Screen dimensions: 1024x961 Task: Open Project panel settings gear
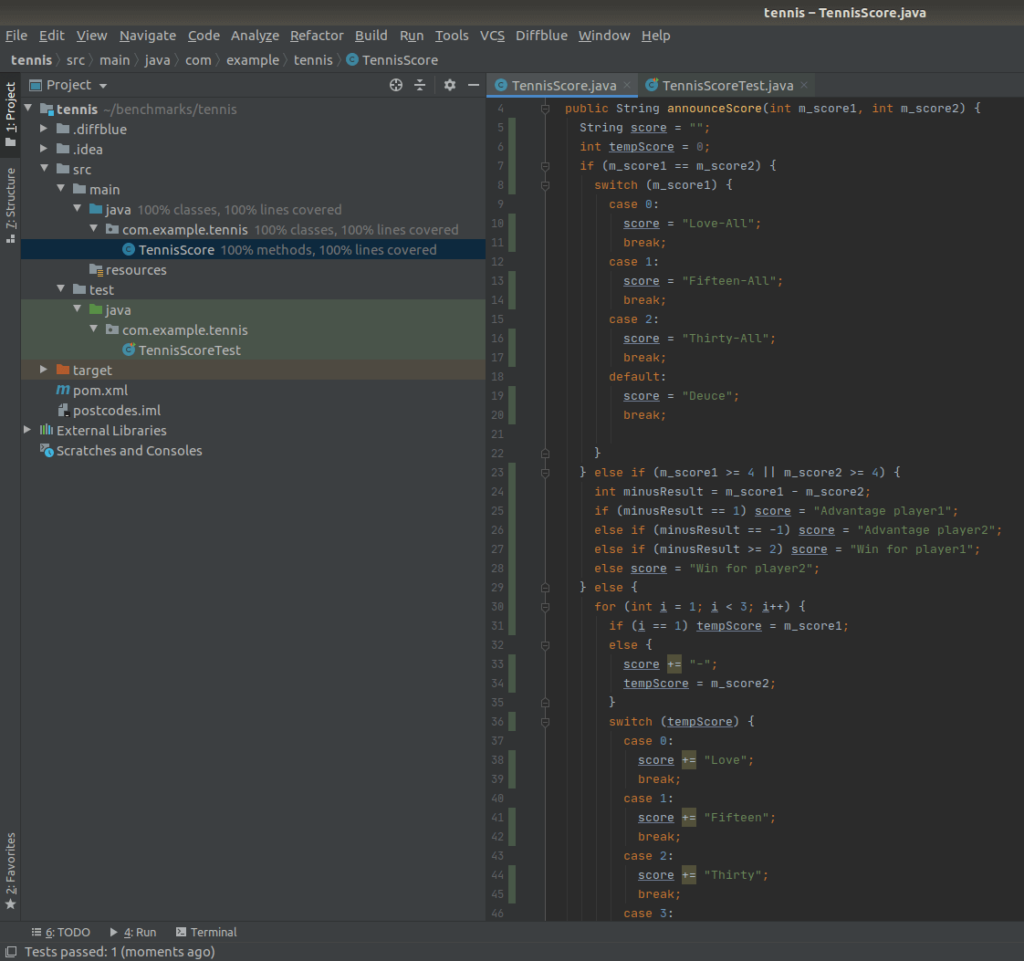click(450, 86)
